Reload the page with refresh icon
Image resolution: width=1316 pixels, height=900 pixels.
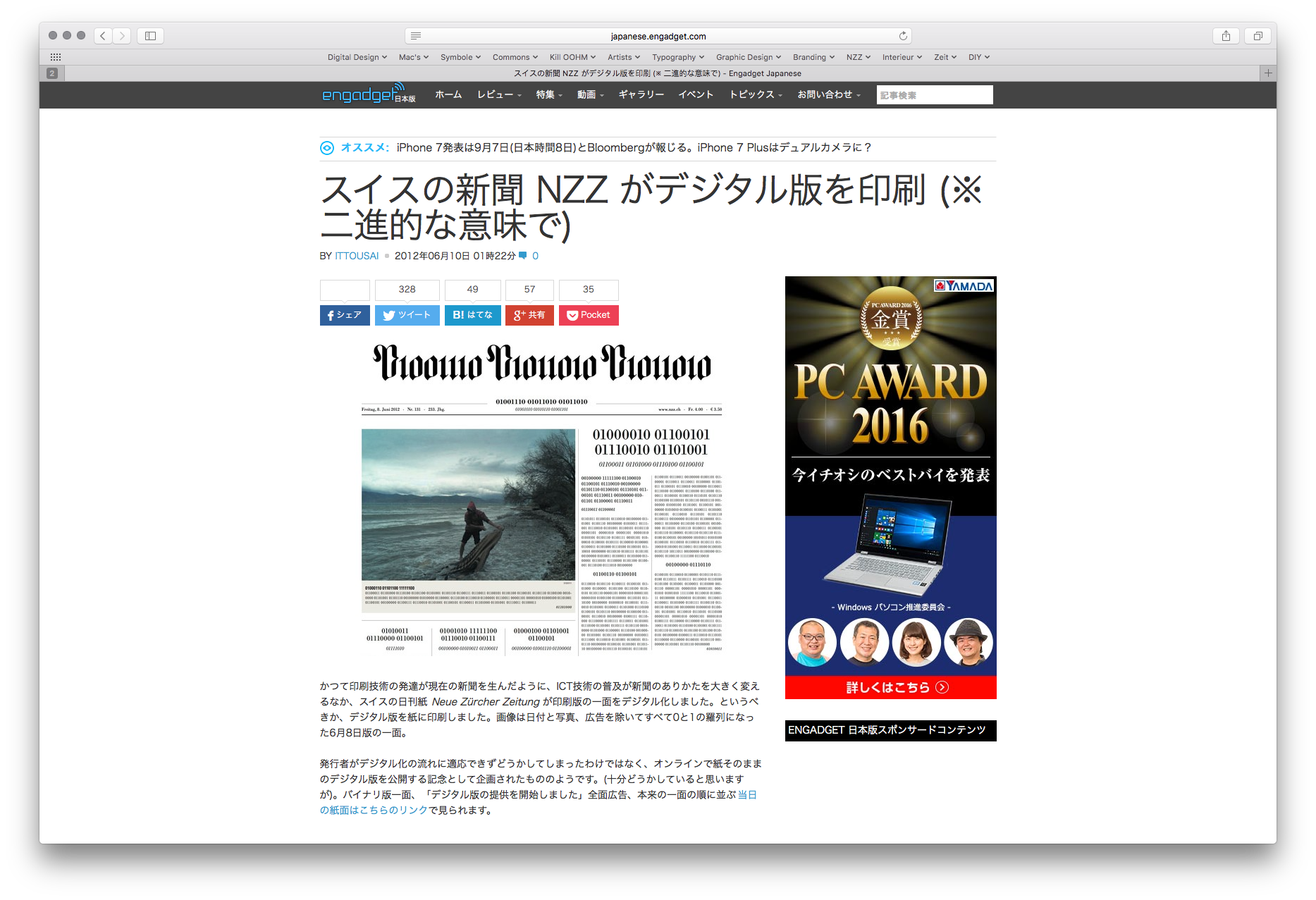click(x=903, y=36)
